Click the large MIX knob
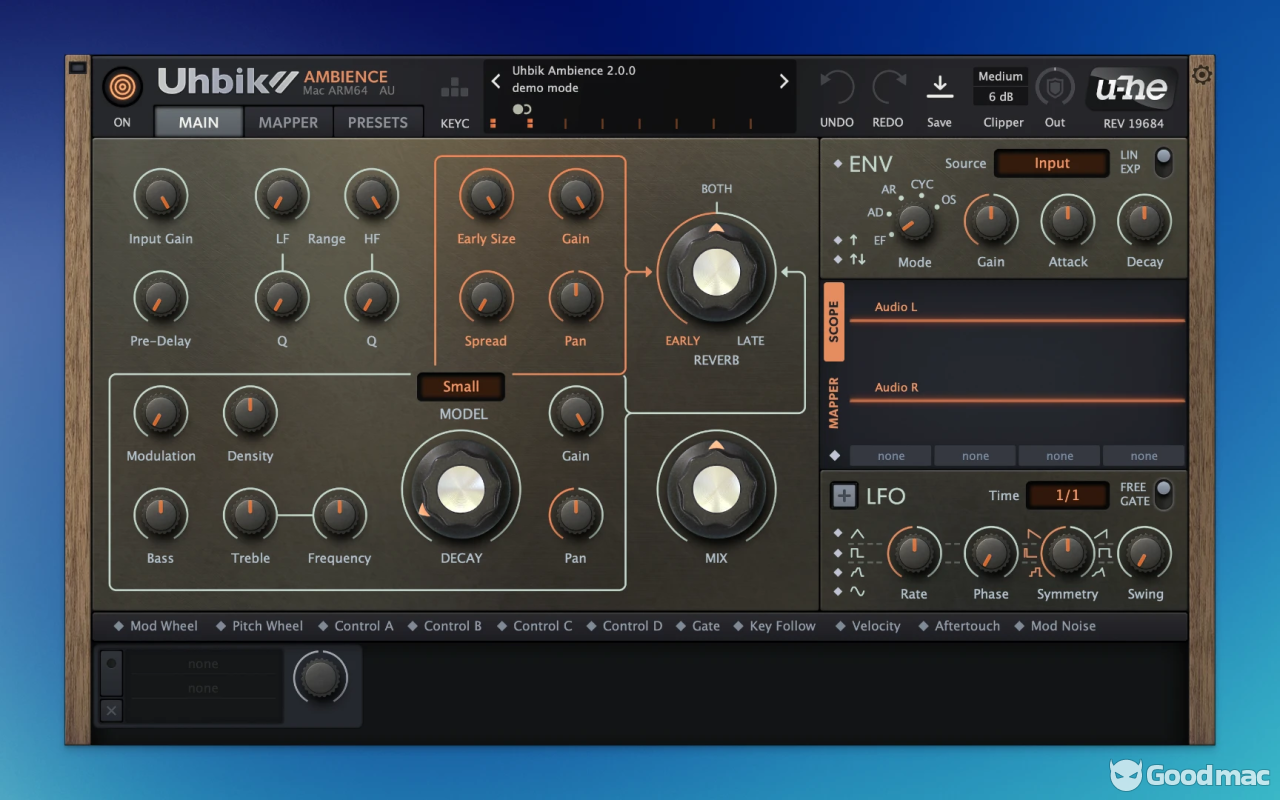Viewport: 1280px width, 800px height. [x=716, y=489]
